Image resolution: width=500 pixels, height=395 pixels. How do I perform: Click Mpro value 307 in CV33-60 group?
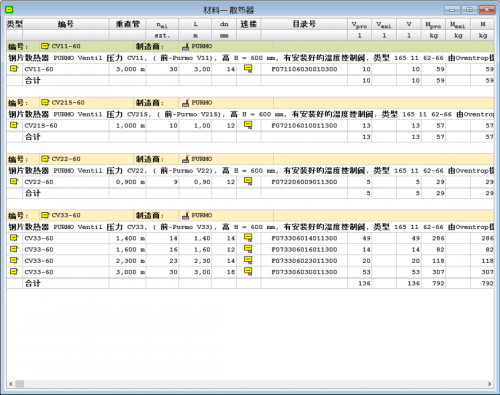point(438,272)
